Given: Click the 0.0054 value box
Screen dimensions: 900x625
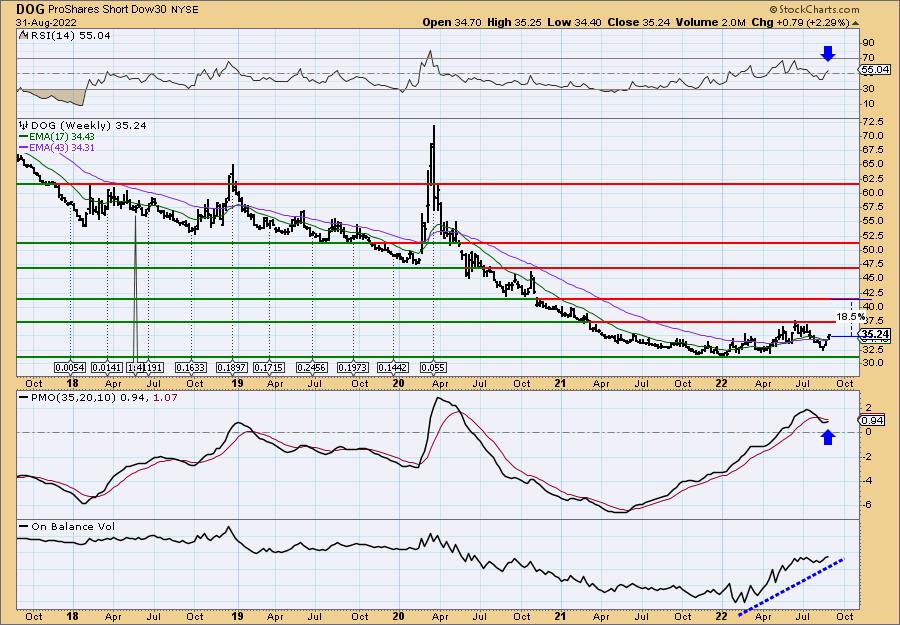Looking at the screenshot, I should 71,367.
